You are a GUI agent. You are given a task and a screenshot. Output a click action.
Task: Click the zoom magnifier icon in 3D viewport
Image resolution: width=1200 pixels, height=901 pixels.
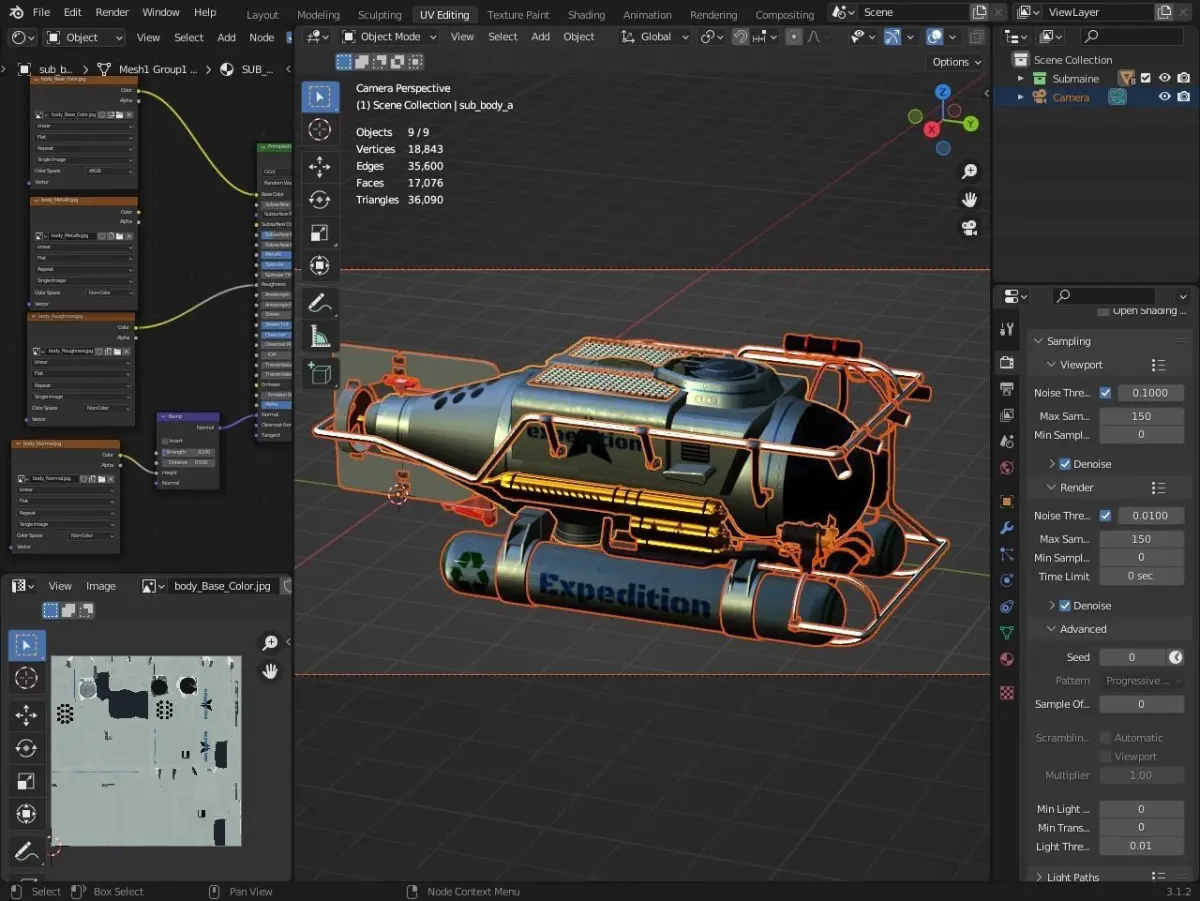click(969, 172)
